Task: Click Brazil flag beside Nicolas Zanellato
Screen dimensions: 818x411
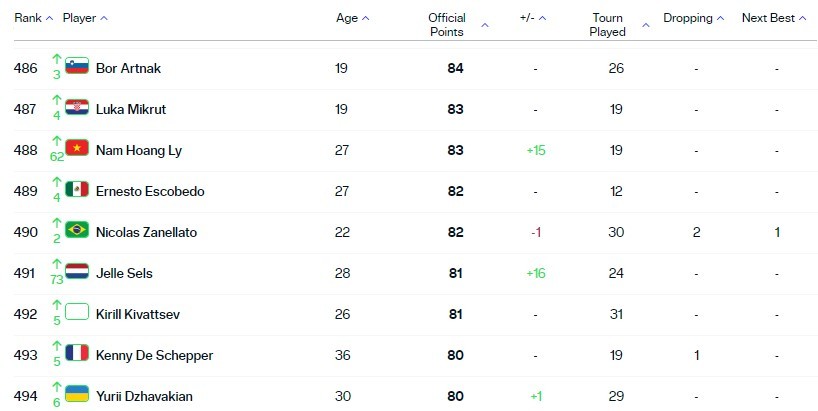Action: click(77, 230)
